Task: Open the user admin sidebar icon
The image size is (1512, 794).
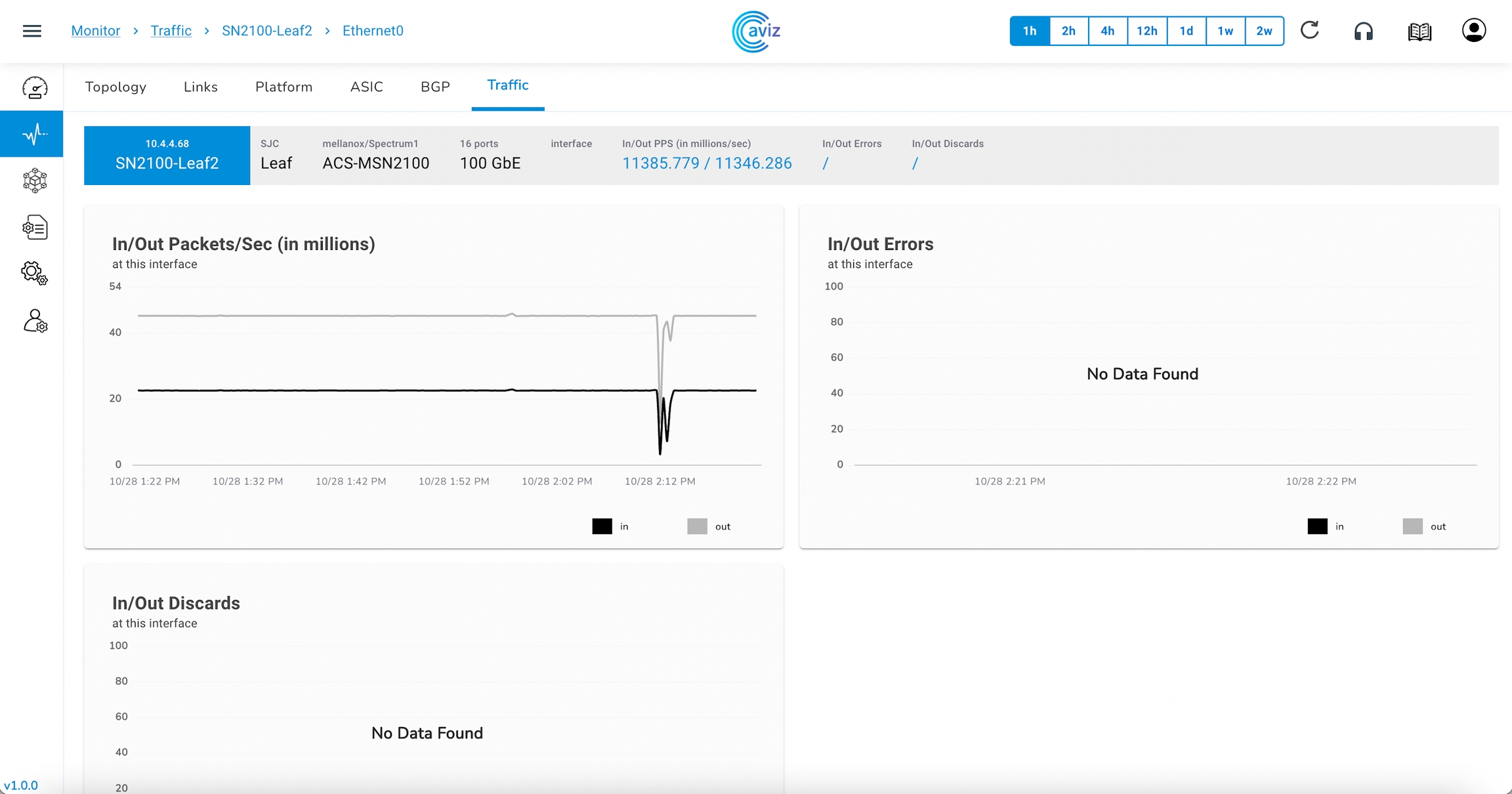Action: coord(35,321)
